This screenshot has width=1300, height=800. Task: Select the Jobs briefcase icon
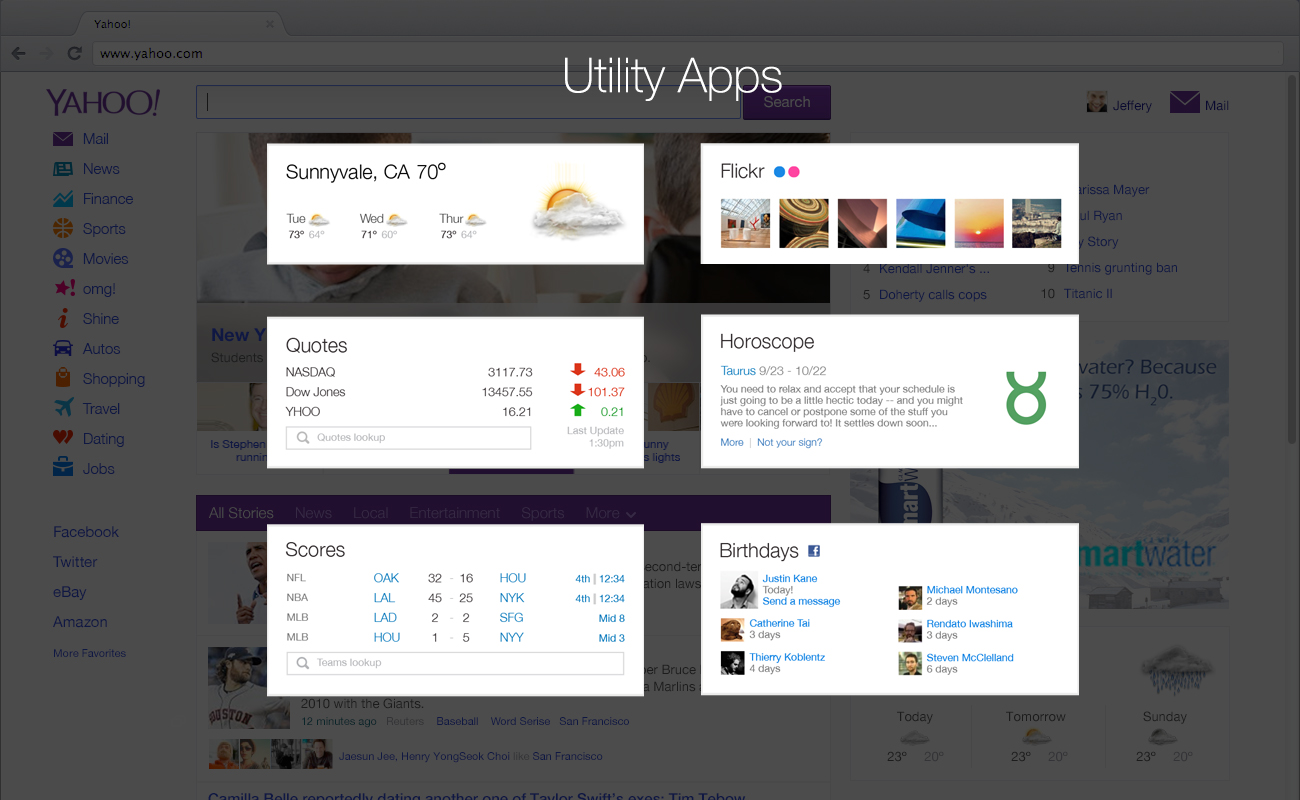[x=63, y=468]
